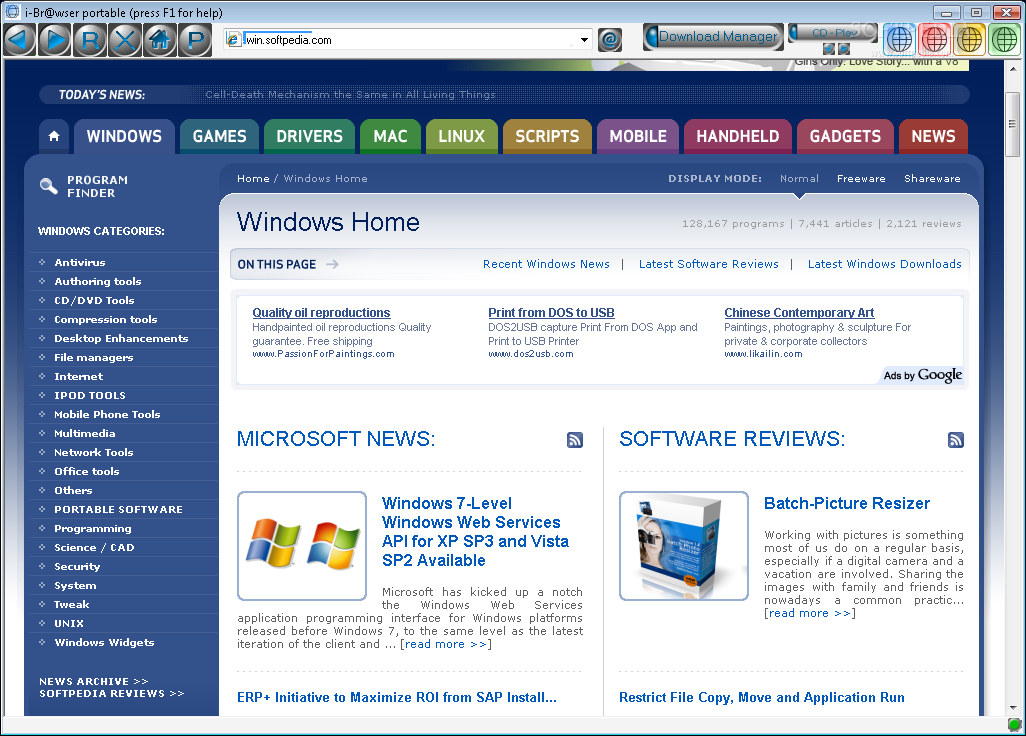Click into the address bar URL field
1026x736 pixels.
point(409,40)
